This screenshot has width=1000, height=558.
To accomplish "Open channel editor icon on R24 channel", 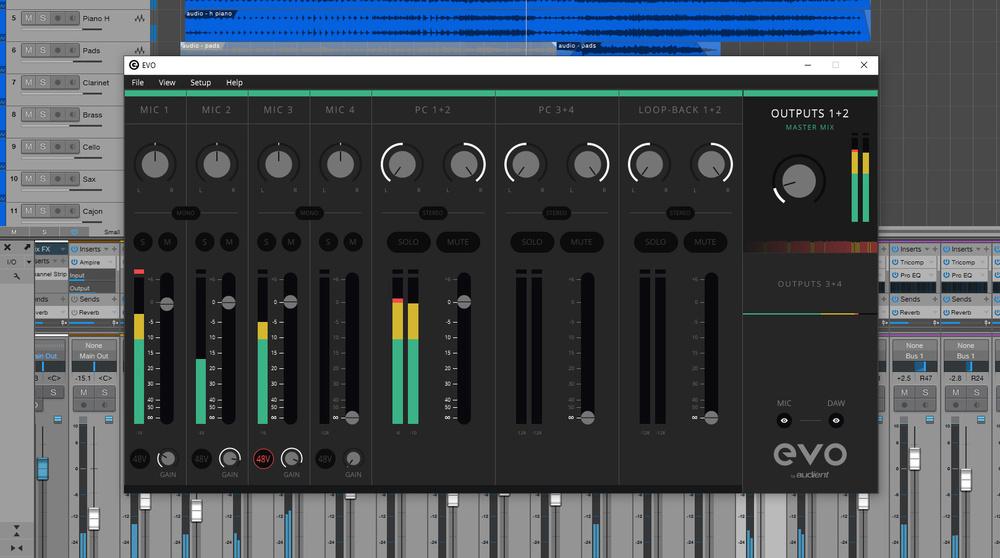I will coord(982,420).
